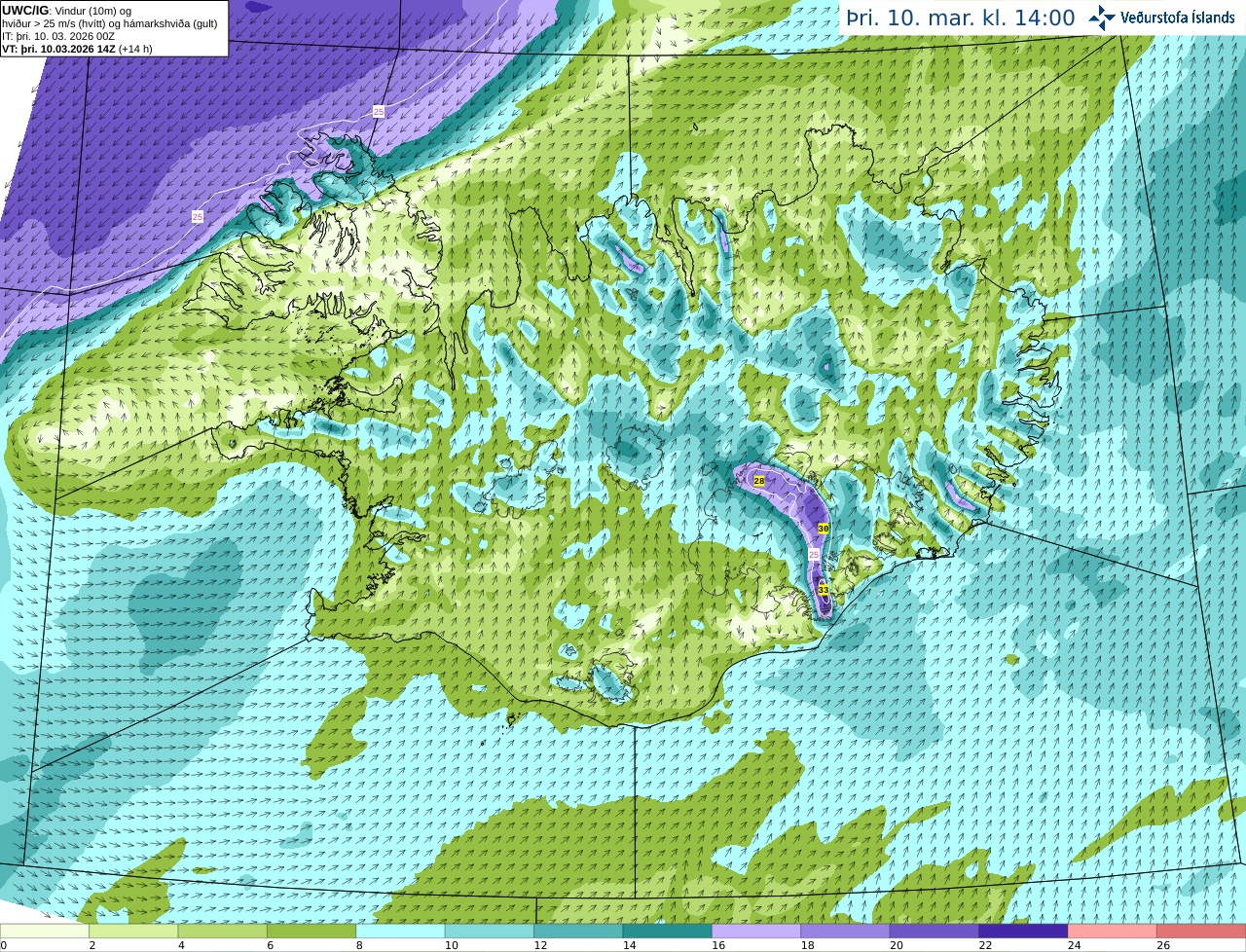Click the yellow 33 gust marker
This screenshot has width=1246, height=952.
(824, 590)
